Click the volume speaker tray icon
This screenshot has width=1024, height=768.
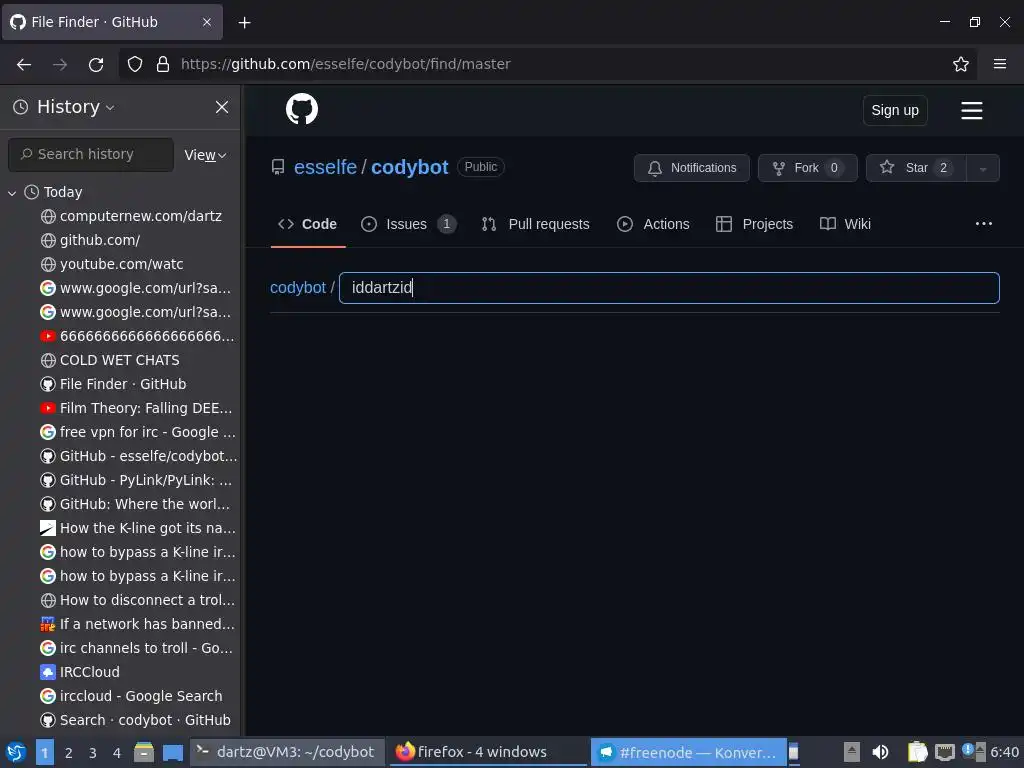point(880,752)
